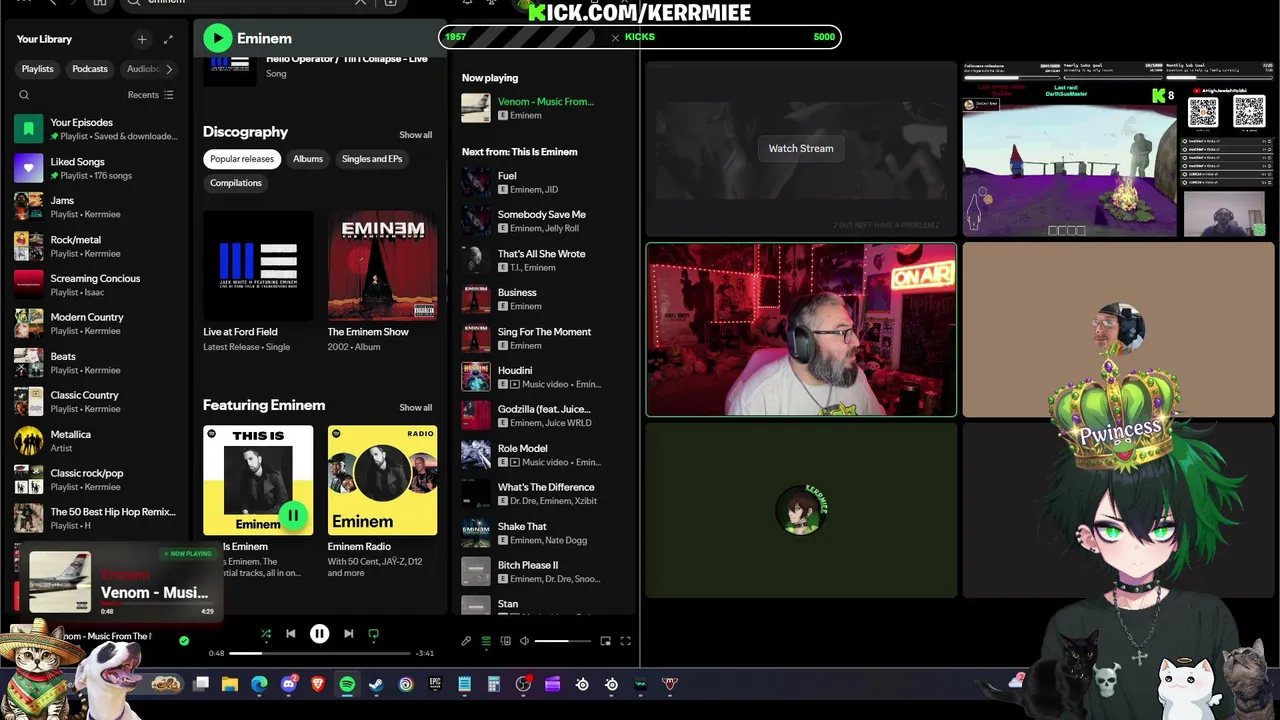
Task: Open Metallica artist in library
Action: point(98,441)
